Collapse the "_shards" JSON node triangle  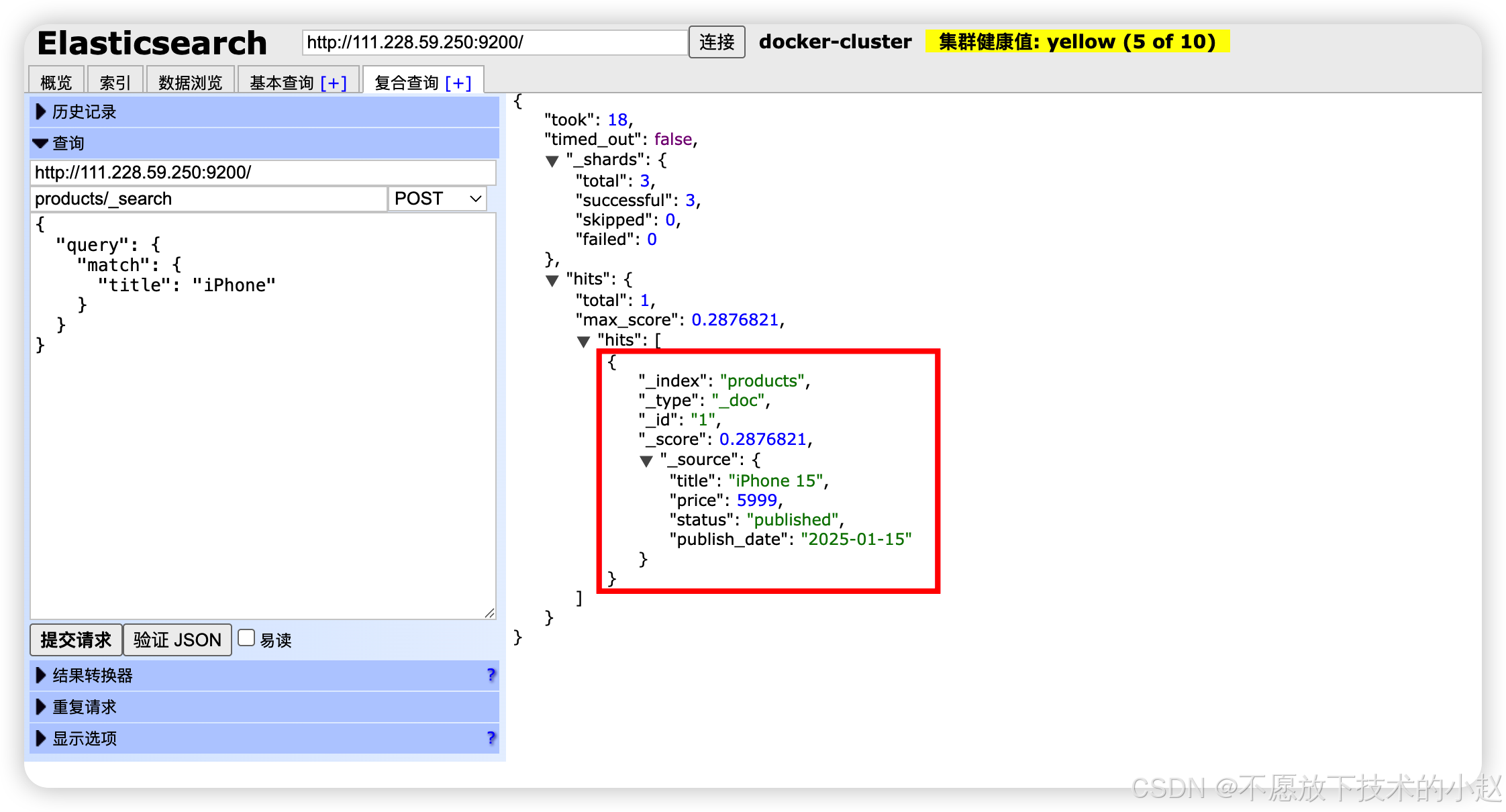[x=552, y=161]
